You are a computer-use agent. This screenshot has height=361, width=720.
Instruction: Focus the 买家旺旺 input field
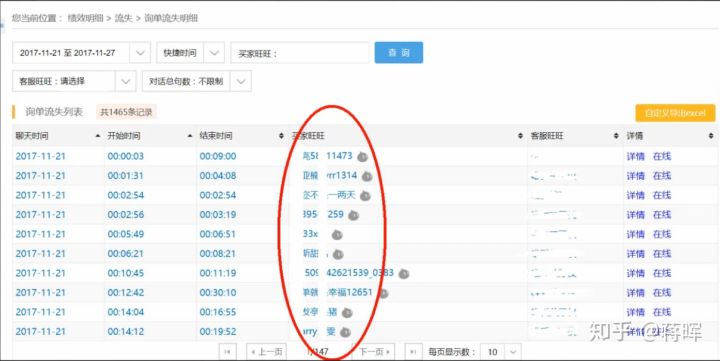(x=300, y=53)
